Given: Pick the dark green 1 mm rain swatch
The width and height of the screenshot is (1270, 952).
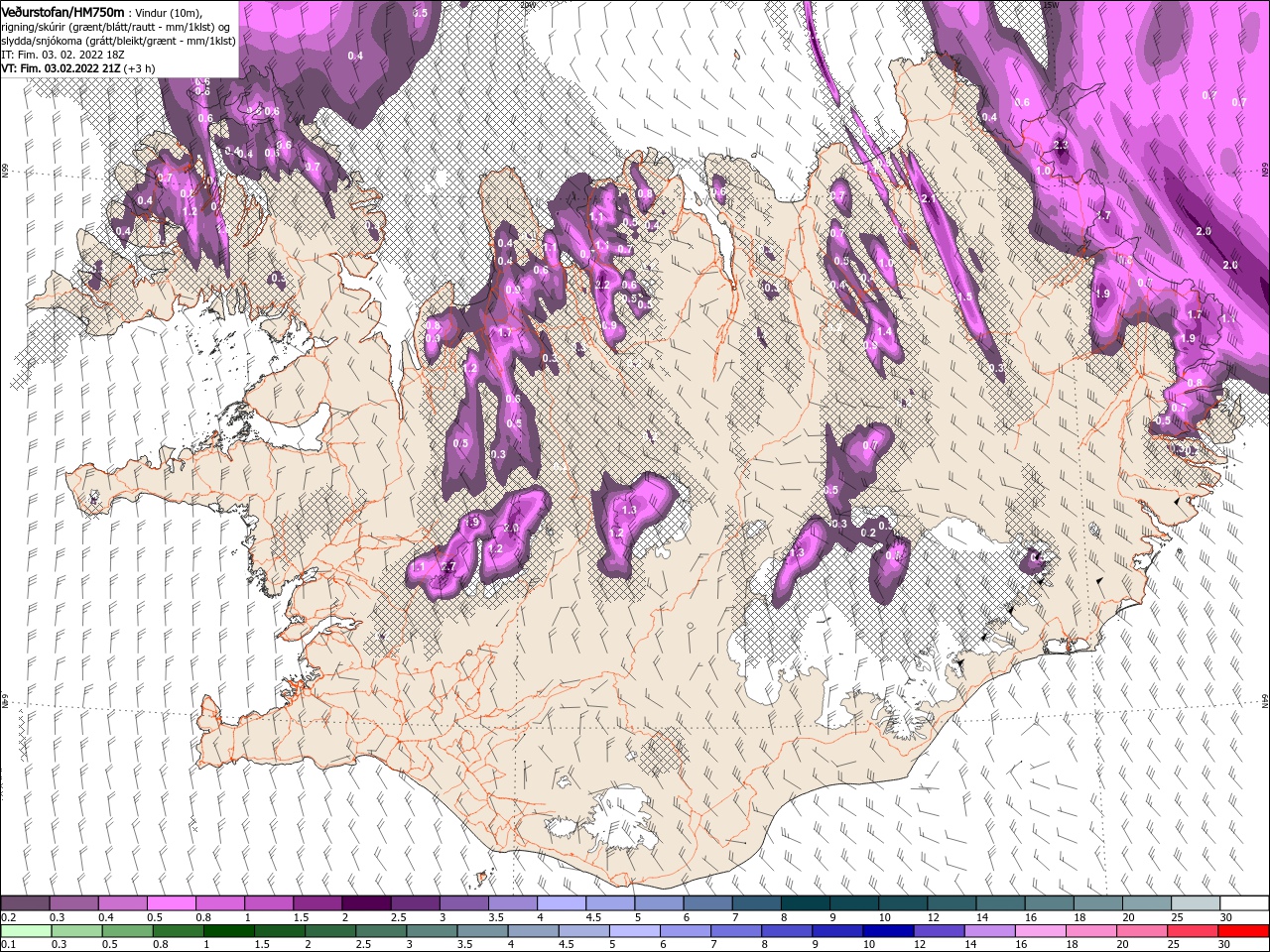Looking at the screenshot, I should pyautogui.click(x=228, y=931).
